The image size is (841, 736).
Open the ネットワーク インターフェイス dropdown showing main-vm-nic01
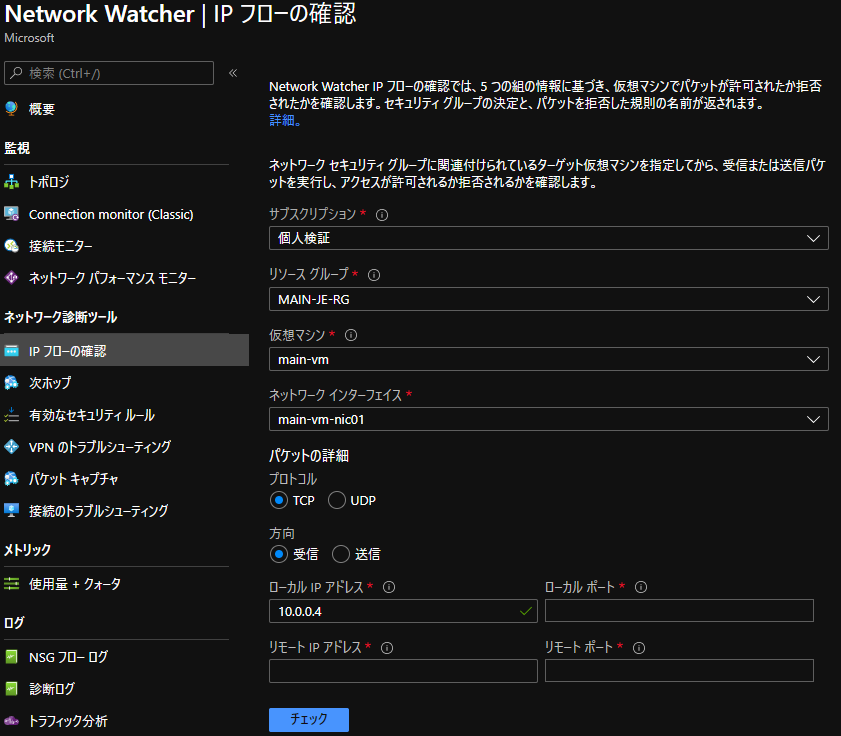coord(548,419)
